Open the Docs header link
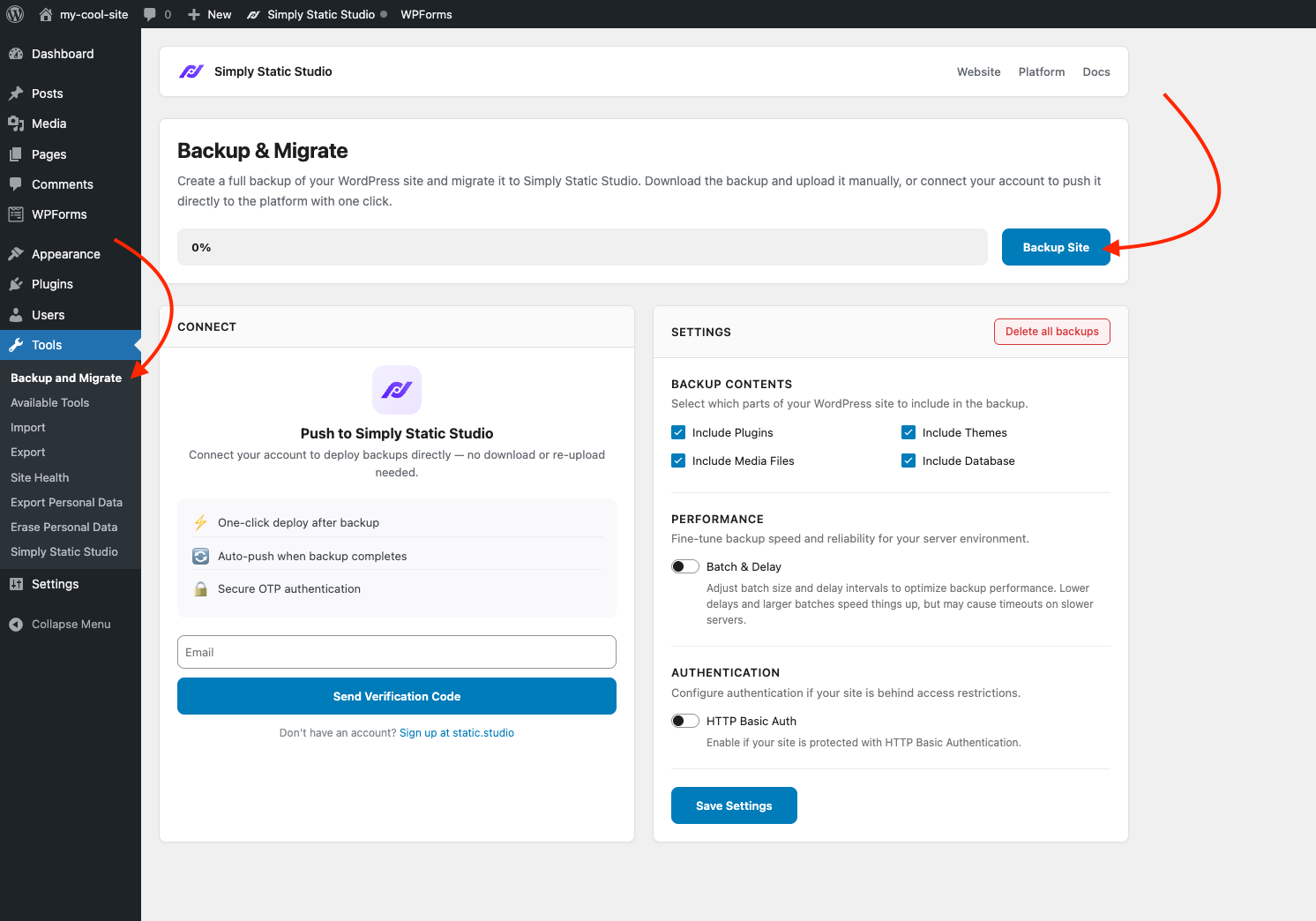Screen dimensions: 1316x921 click(1096, 71)
